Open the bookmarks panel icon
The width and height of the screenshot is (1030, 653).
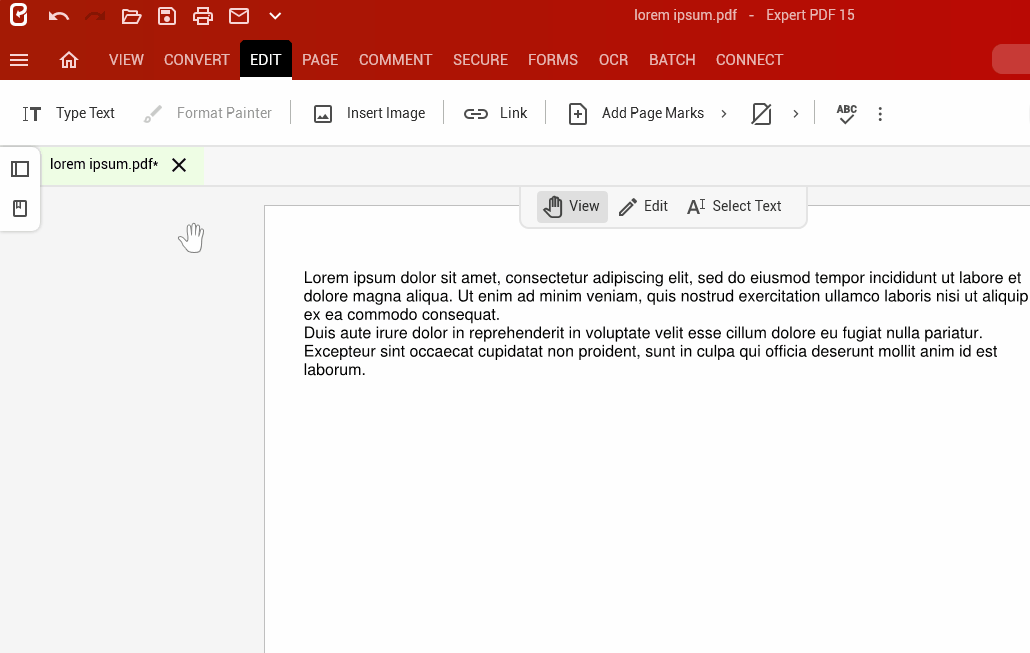click(20, 209)
